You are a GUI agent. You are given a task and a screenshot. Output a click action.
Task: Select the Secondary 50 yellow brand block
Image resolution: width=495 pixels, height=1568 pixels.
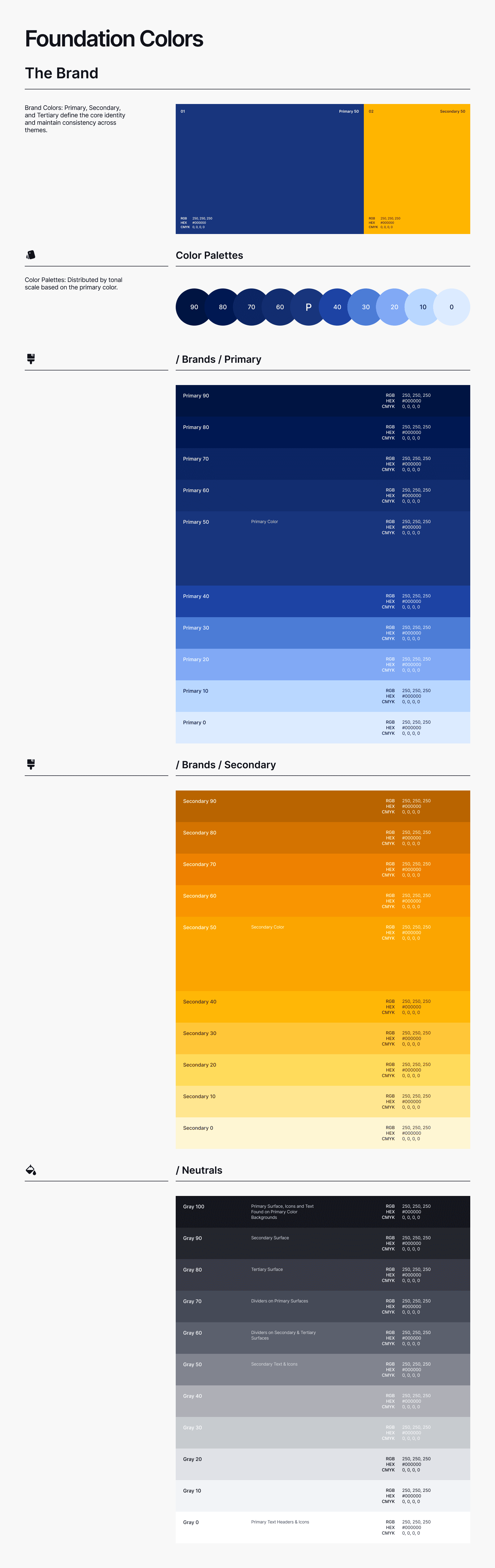[416, 169]
